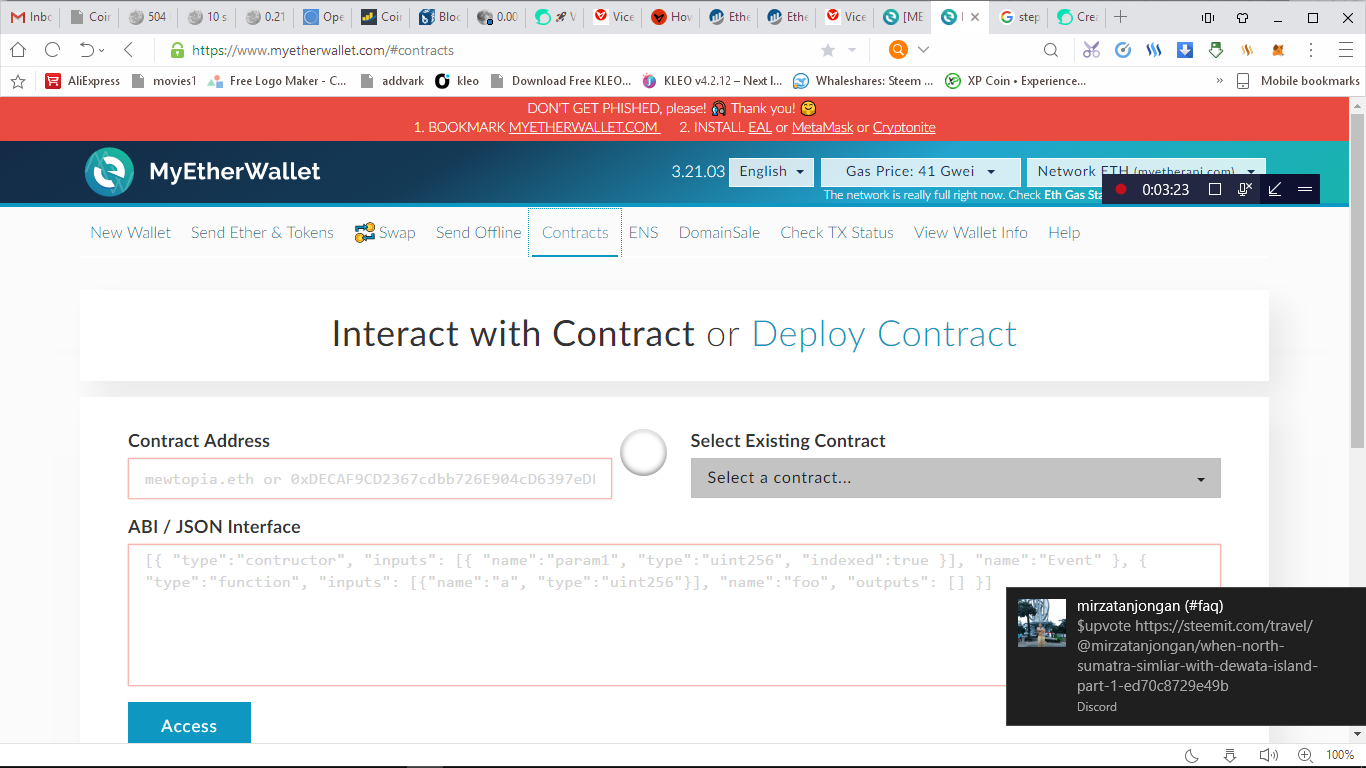Open the English language dropdown
Image resolution: width=1366 pixels, height=768 pixels.
point(771,172)
